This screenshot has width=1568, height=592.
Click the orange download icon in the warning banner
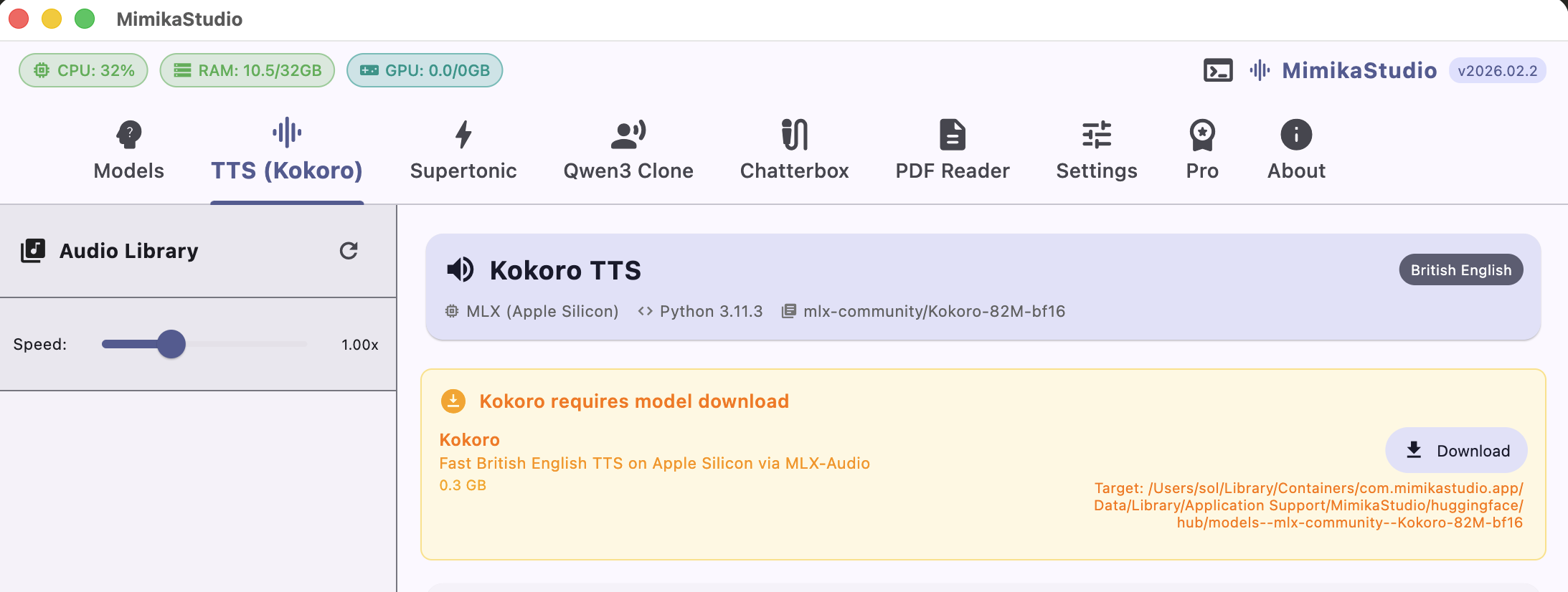pyautogui.click(x=453, y=401)
